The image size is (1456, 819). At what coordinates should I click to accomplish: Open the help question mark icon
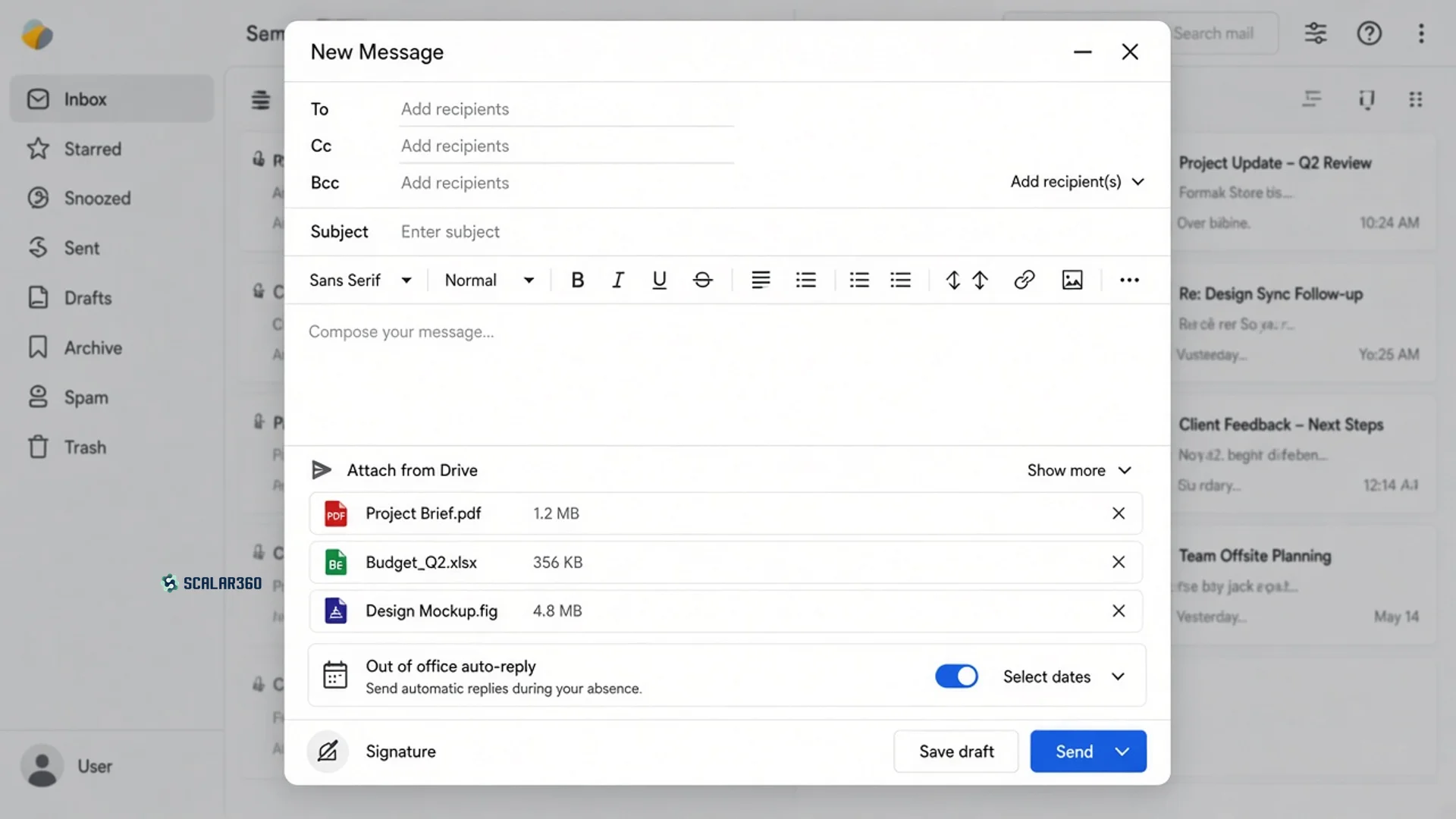[x=1369, y=33]
